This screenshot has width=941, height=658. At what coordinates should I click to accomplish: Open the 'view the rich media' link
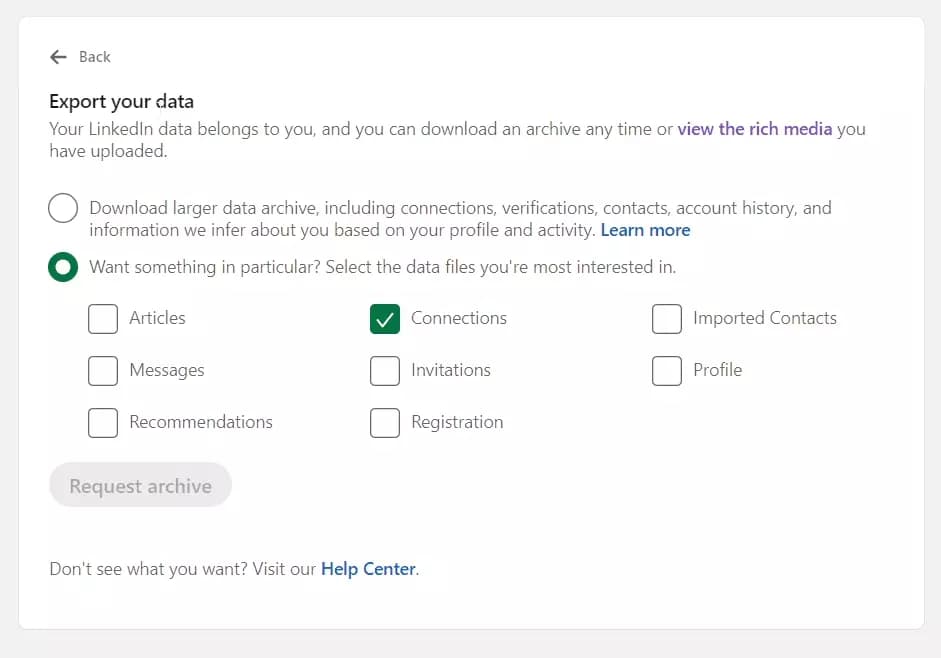point(754,129)
